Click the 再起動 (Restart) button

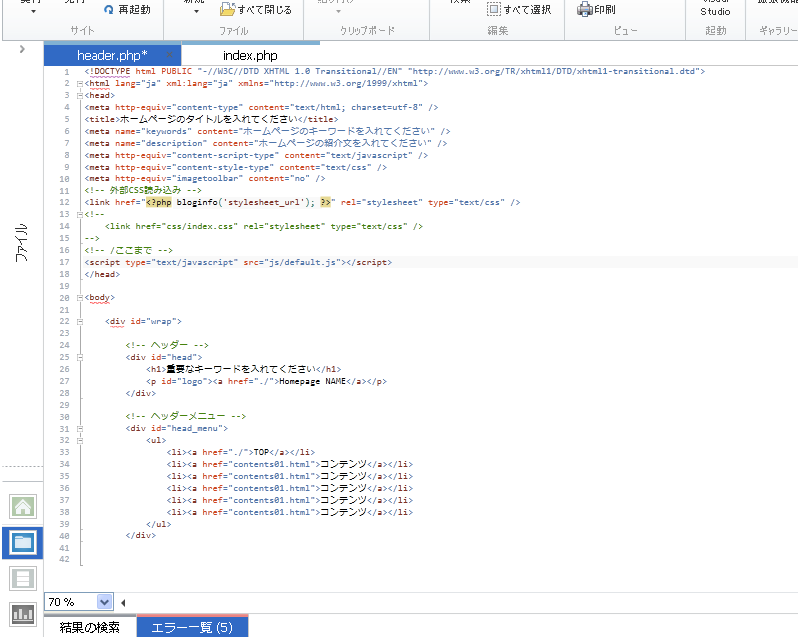(x=127, y=9)
